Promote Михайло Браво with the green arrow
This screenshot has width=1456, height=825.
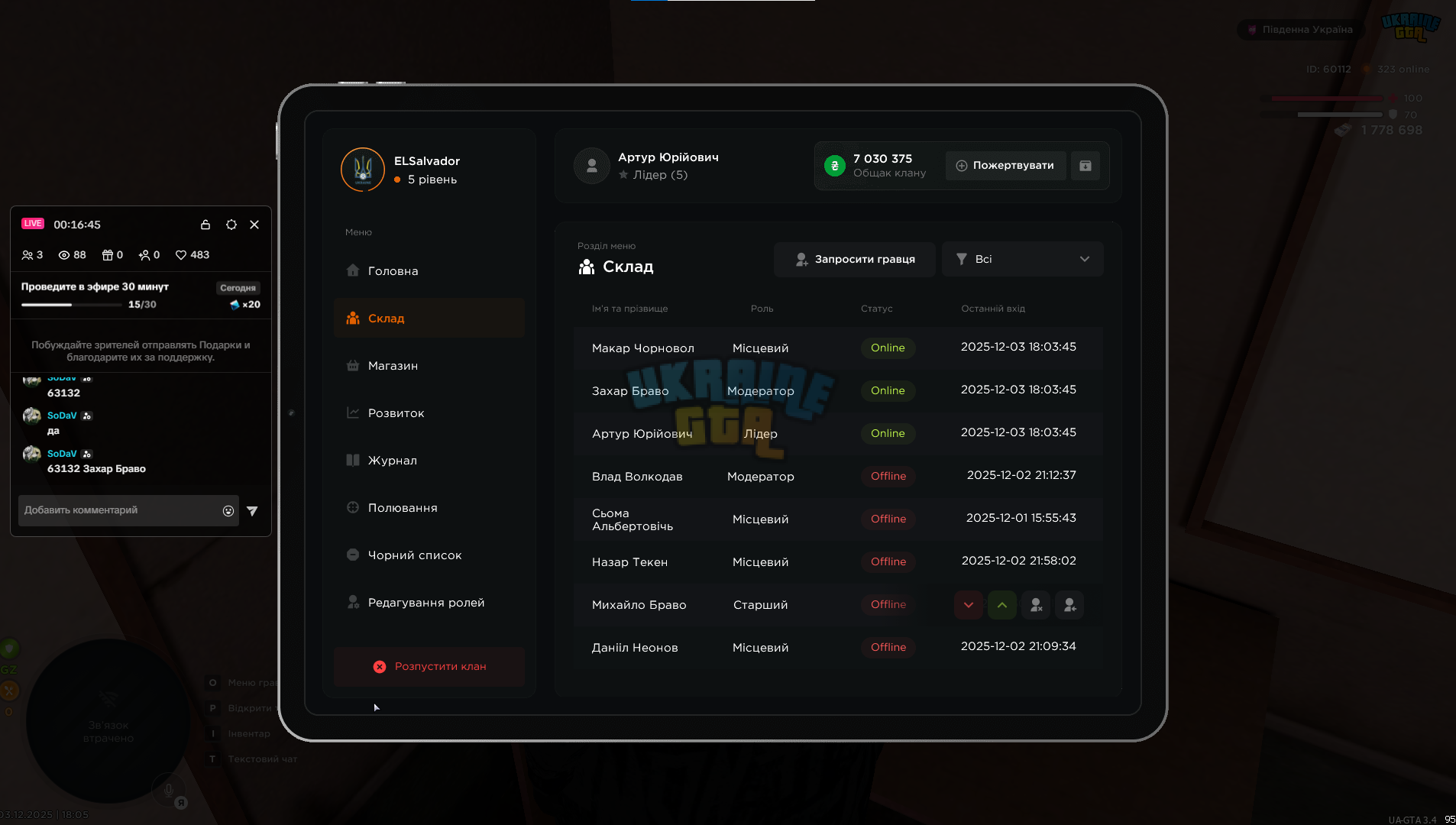[1002, 605]
